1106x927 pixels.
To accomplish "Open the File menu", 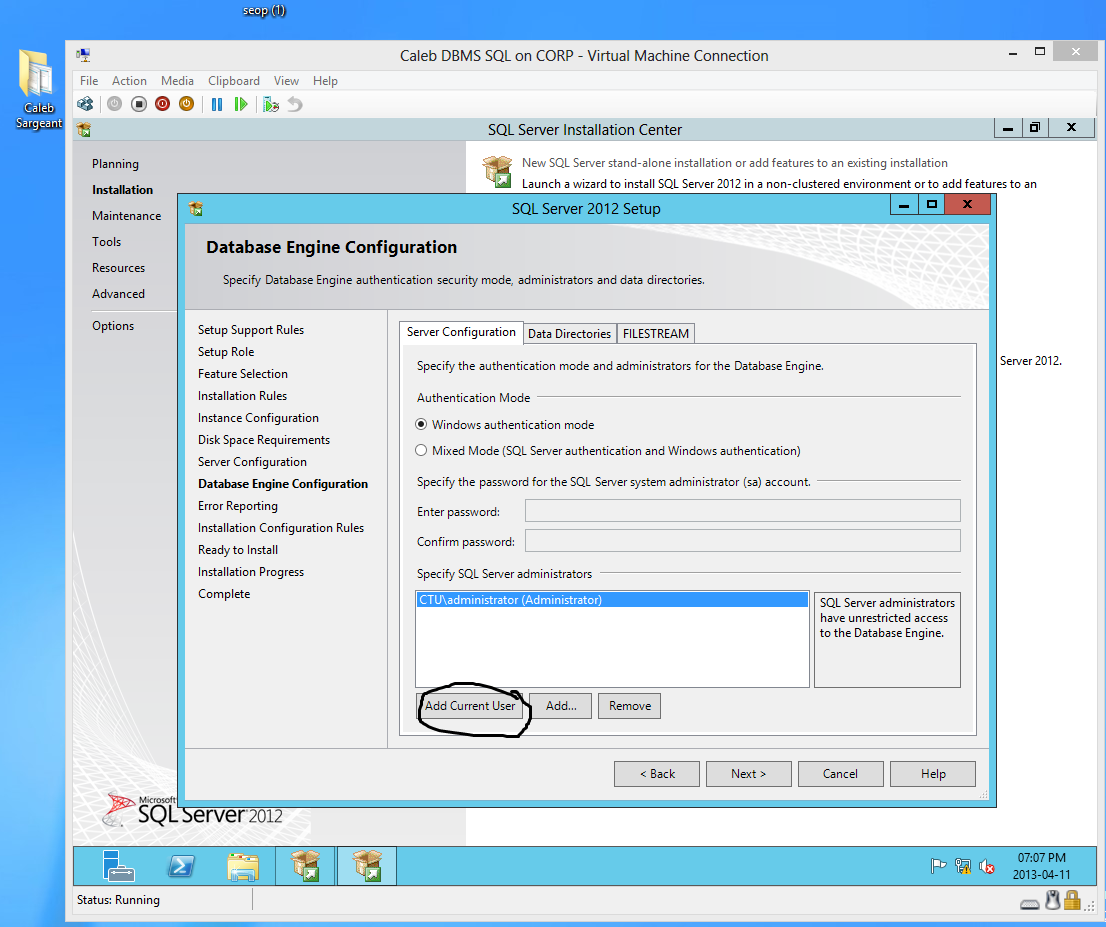I will (89, 80).
